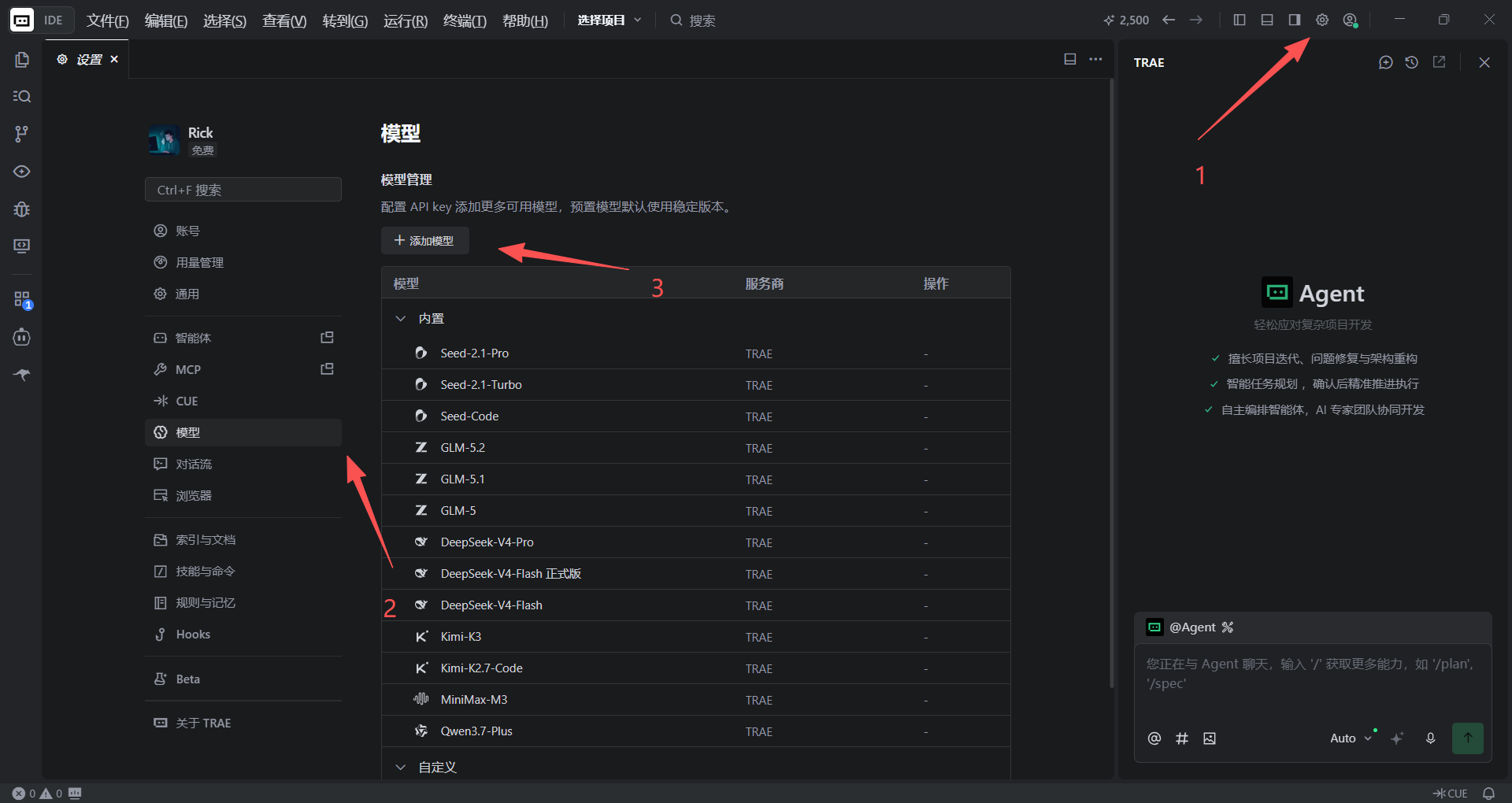Select the @Agent chip in chat
Screen dimensions: 1512x803
(1181, 627)
